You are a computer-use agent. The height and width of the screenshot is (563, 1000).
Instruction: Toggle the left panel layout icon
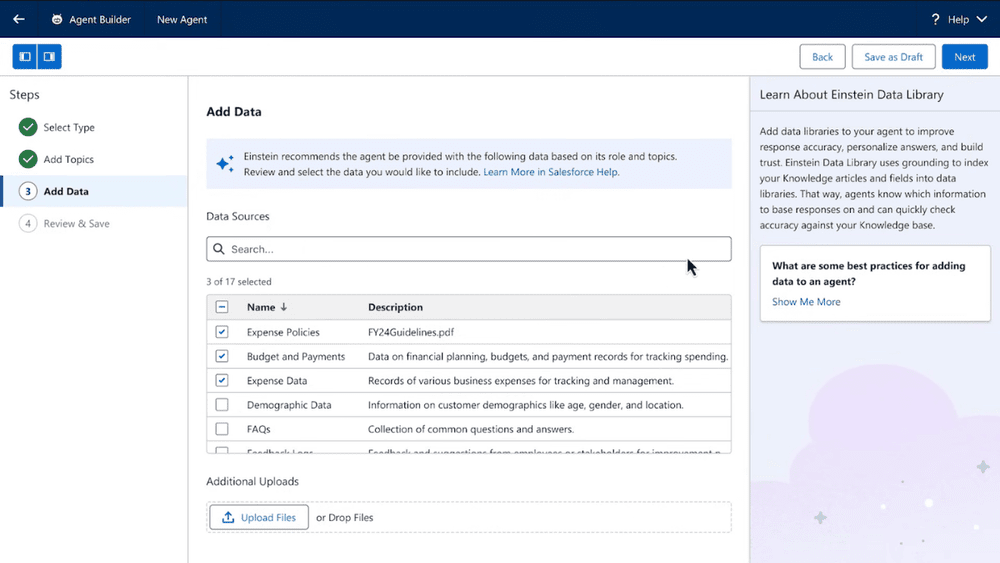coord(25,57)
